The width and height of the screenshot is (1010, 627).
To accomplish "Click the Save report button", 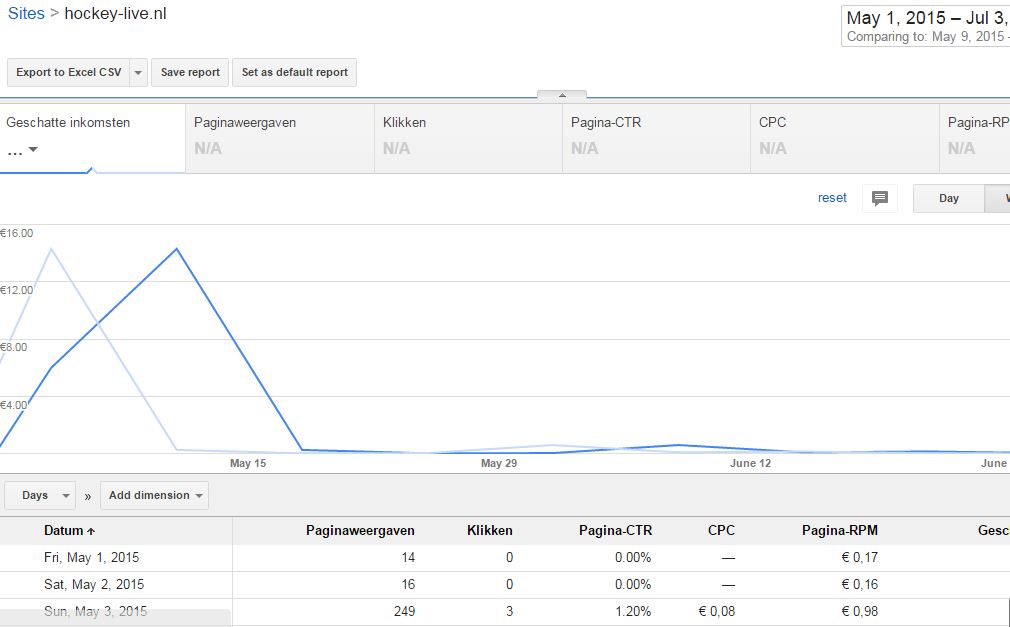I will (x=190, y=72).
